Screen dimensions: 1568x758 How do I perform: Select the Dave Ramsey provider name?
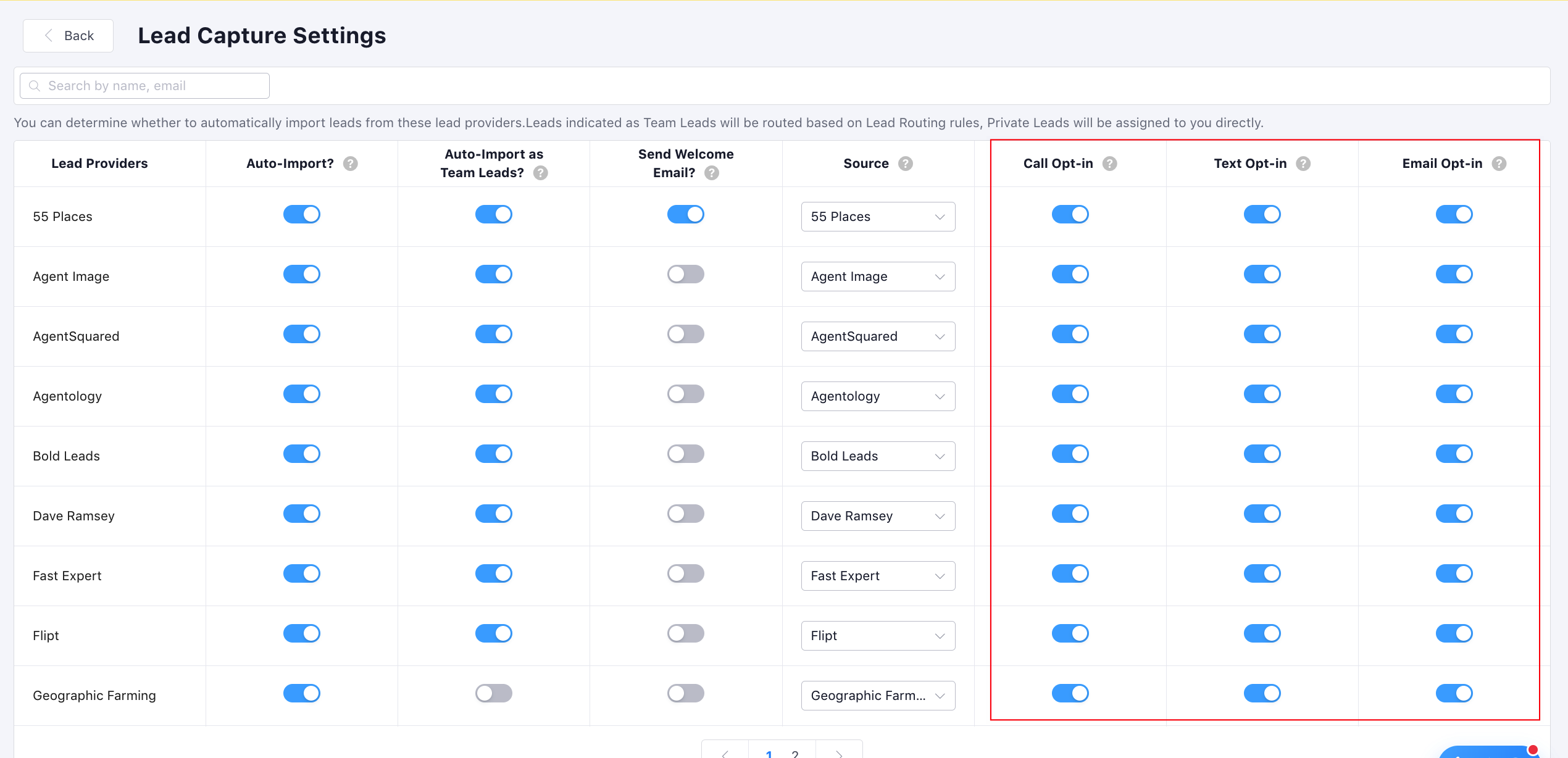coord(73,516)
